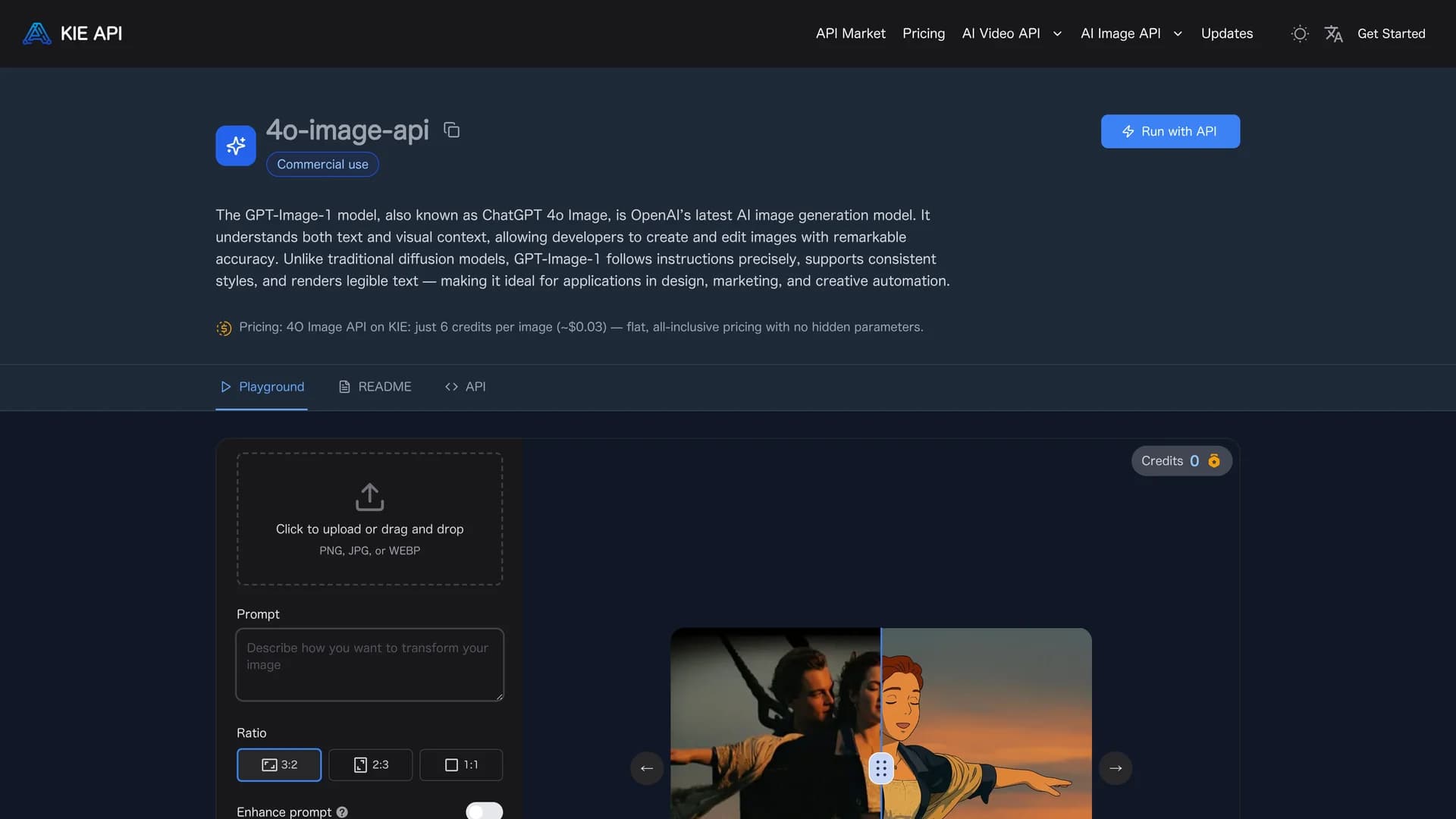Click the Pricing note text line
This screenshot has width=1456, height=819.
(581, 327)
